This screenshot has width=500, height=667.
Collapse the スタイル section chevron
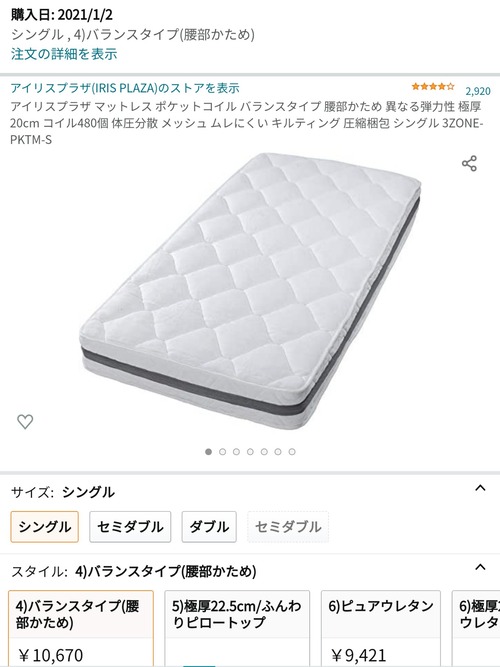[480, 567]
